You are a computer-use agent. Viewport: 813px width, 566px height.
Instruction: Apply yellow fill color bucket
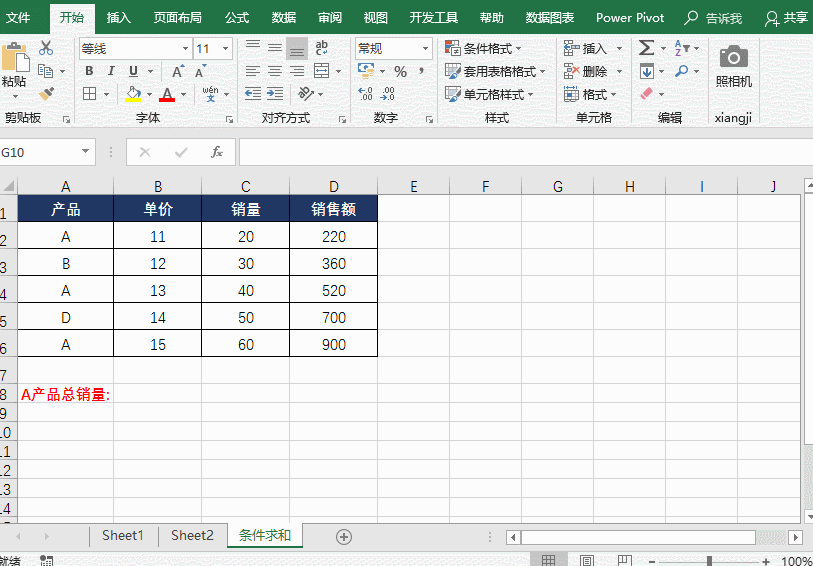[x=133, y=94]
